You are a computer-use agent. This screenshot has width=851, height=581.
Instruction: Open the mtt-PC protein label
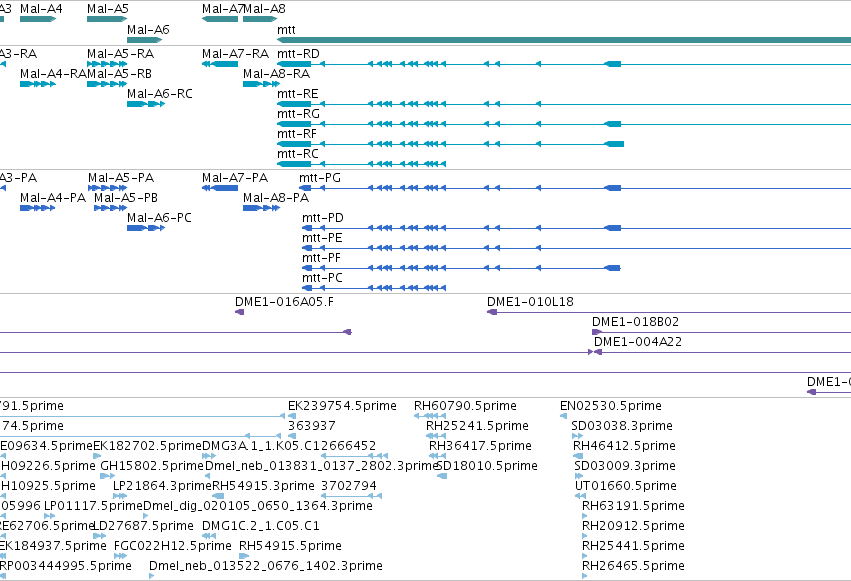point(322,278)
